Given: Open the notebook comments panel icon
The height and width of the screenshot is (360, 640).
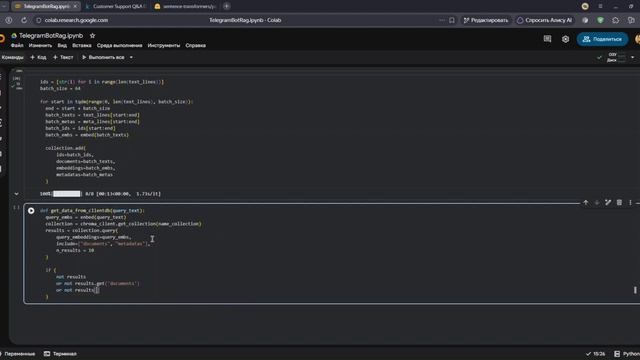Looking at the screenshot, I should coord(547,39).
